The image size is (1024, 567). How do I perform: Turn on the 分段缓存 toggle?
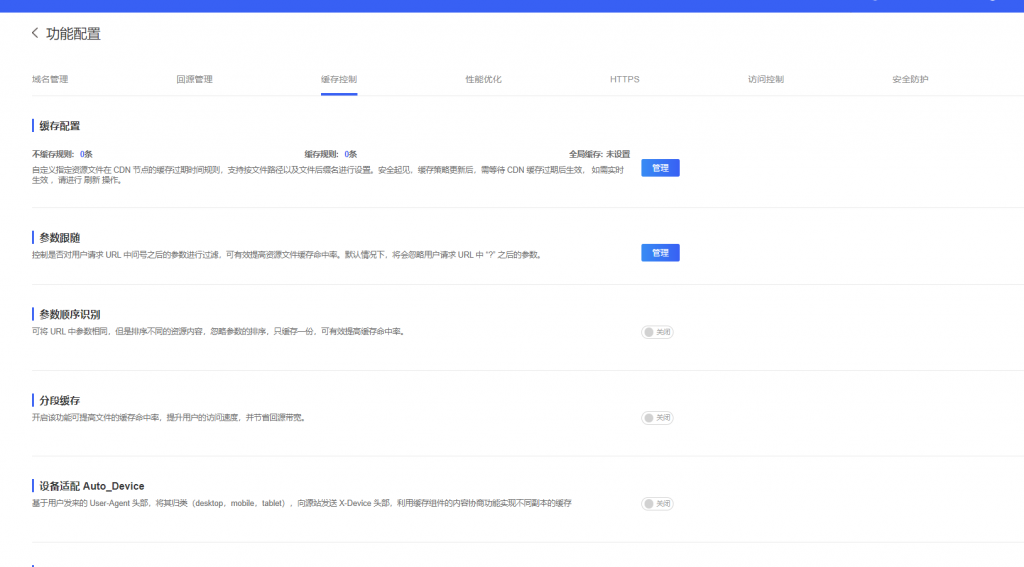[657, 418]
